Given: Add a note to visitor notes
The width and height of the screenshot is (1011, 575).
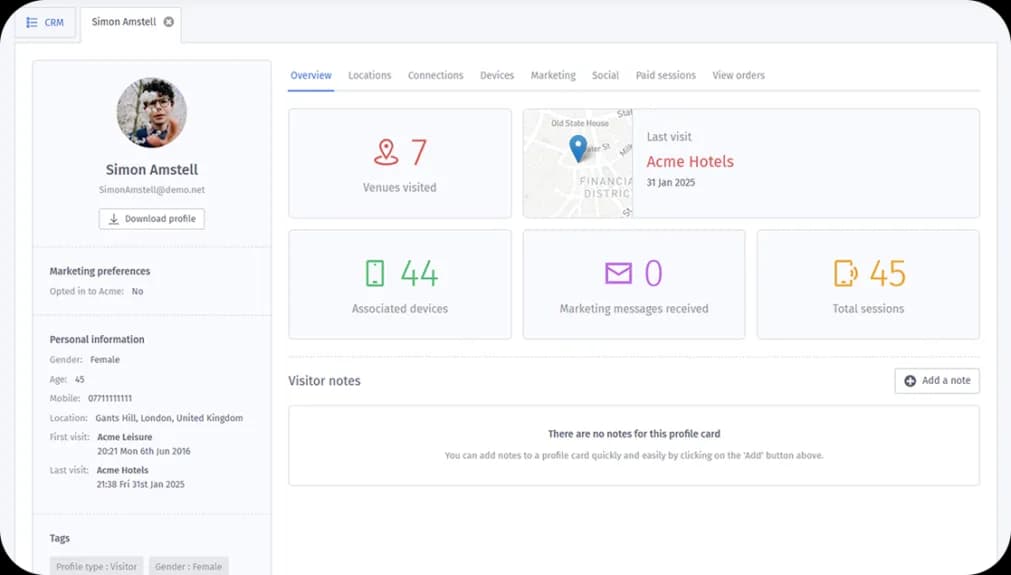Looking at the screenshot, I should point(936,381).
